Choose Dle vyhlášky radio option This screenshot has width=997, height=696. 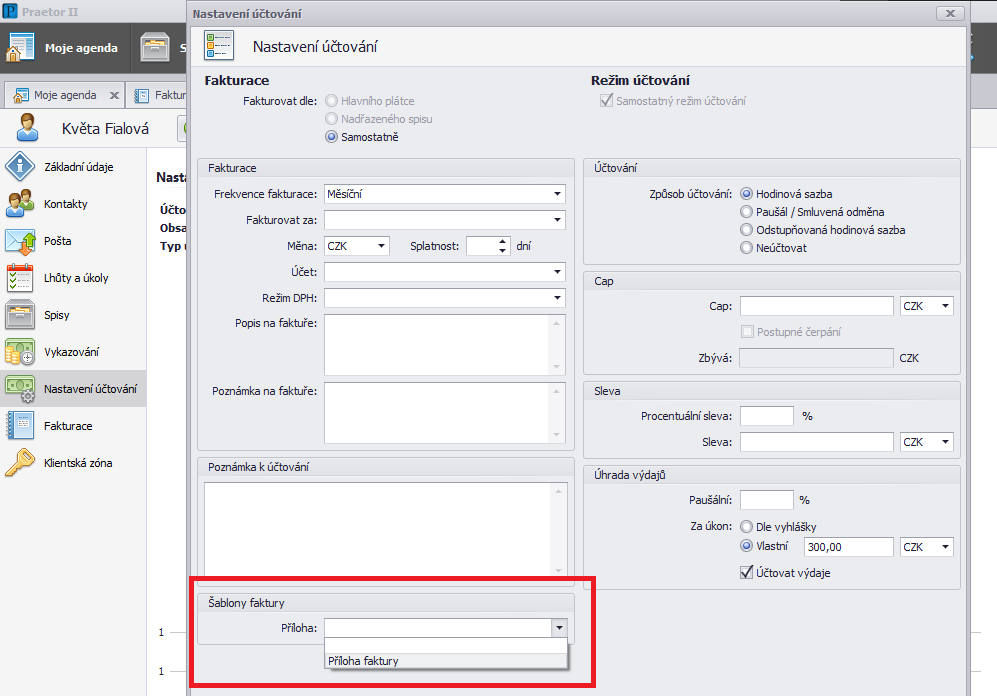pyautogui.click(x=746, y=527)
